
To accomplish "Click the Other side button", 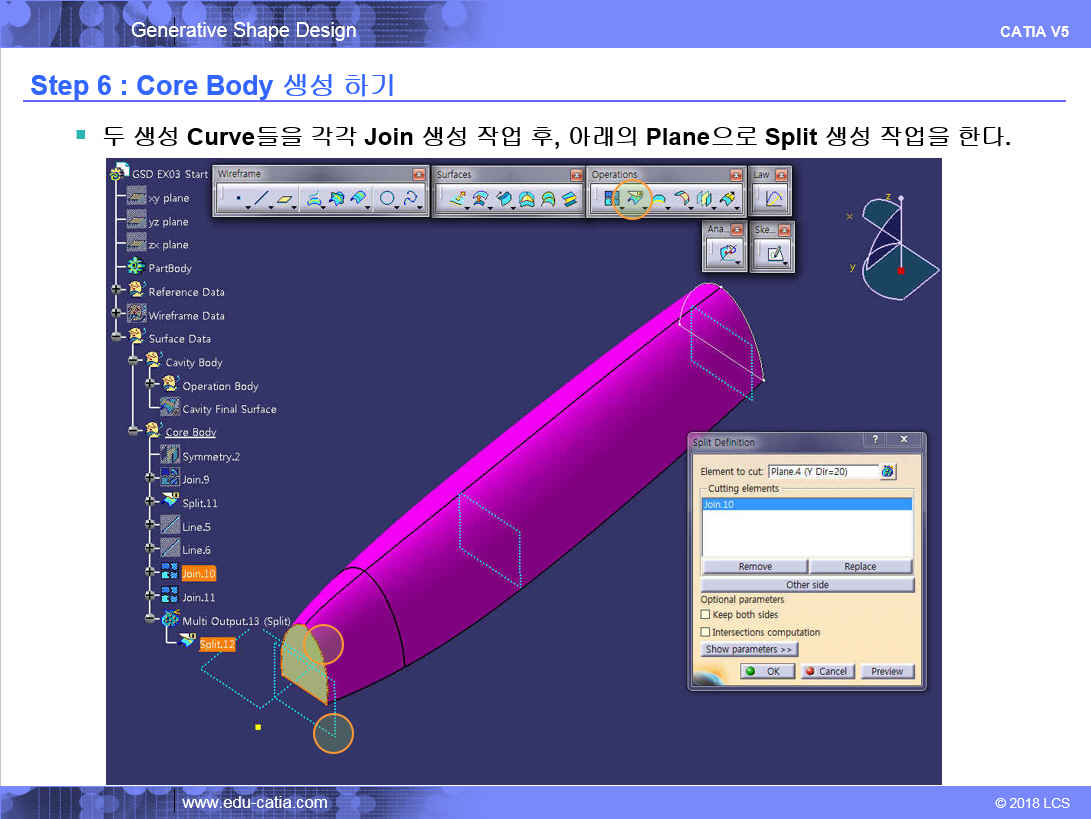I will coord(807,585).
